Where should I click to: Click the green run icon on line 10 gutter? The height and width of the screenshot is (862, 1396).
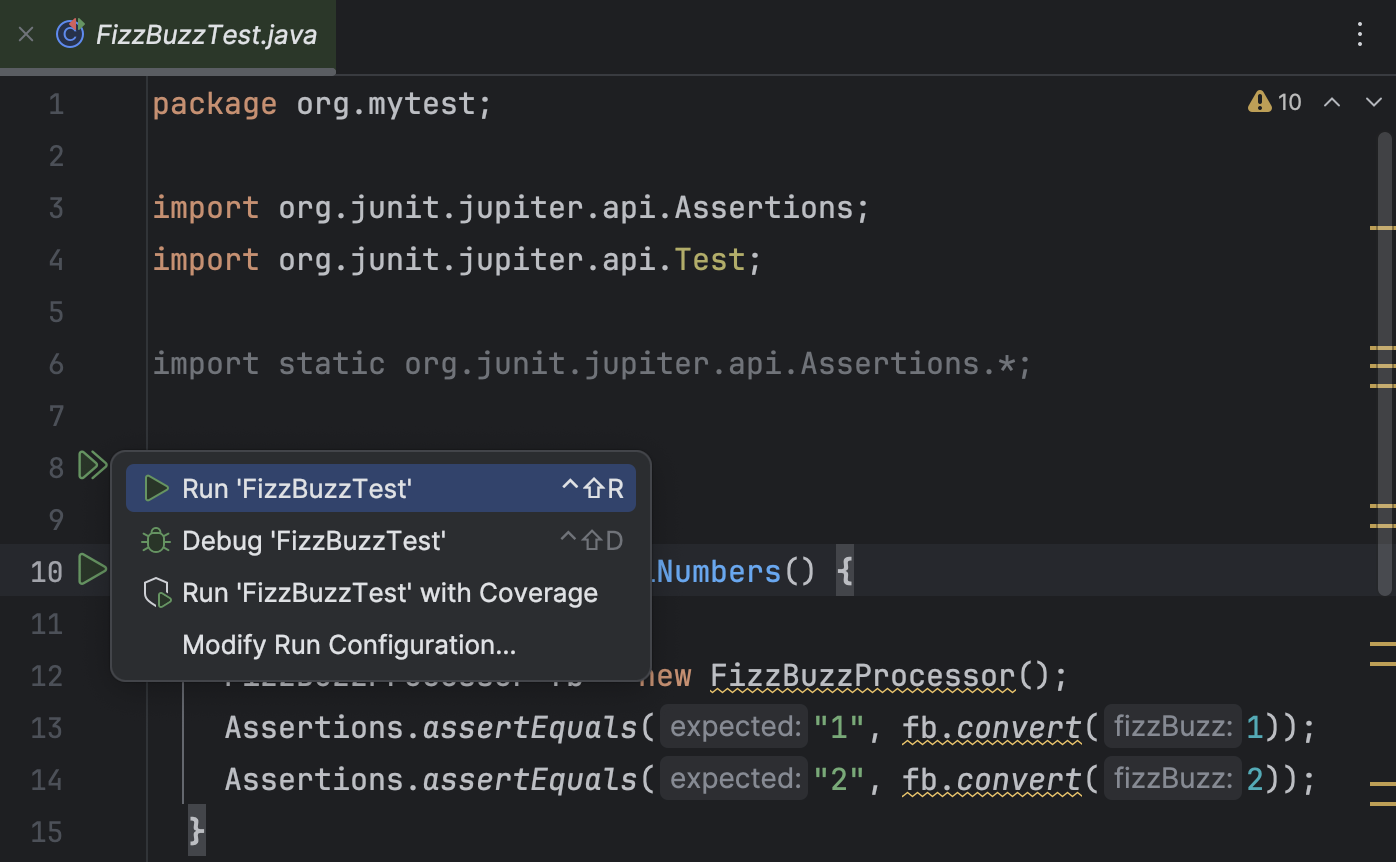pyautogui.click(x=93, y=570)
